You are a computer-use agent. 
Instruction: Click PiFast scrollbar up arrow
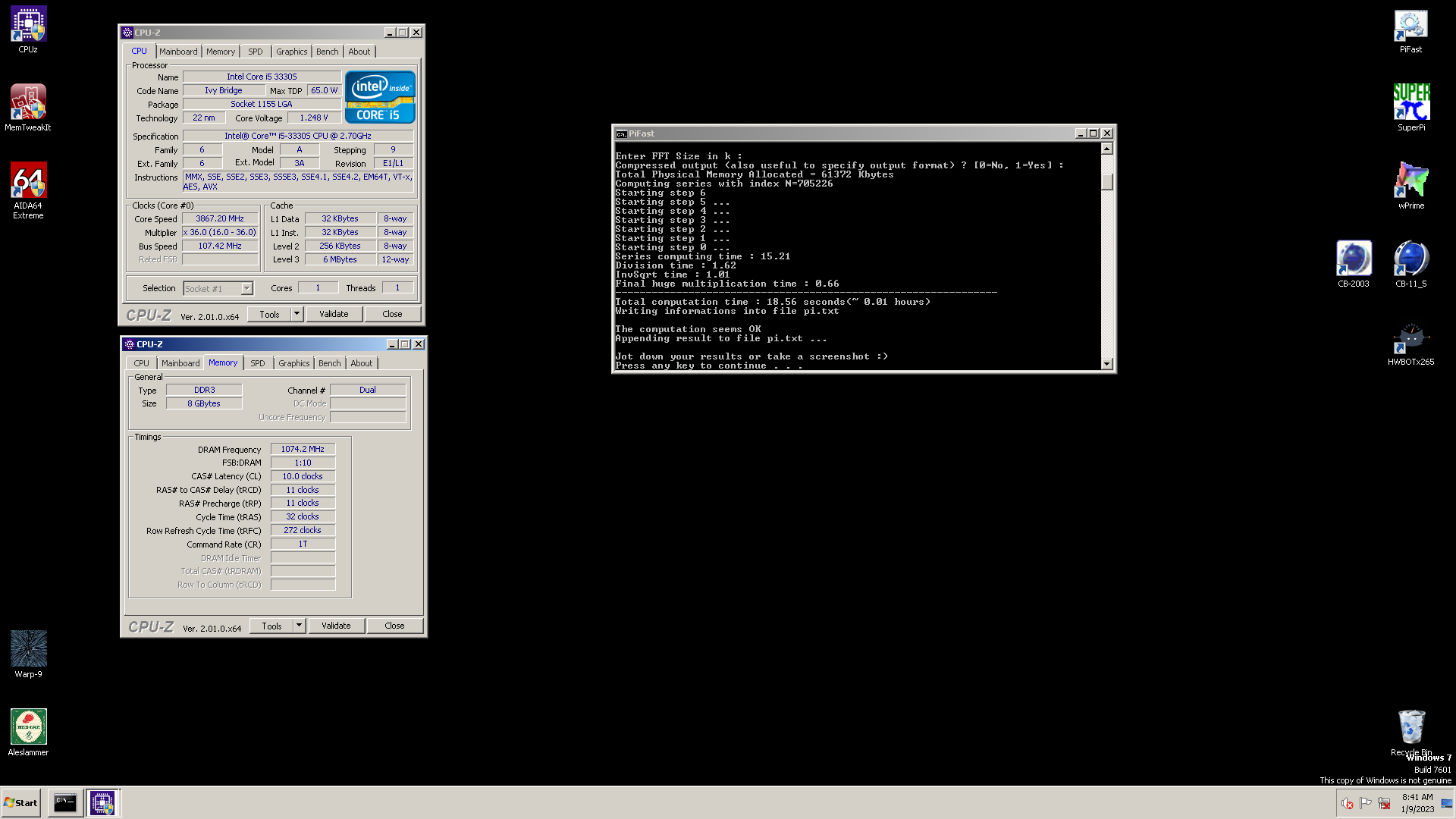point(1107,149)
